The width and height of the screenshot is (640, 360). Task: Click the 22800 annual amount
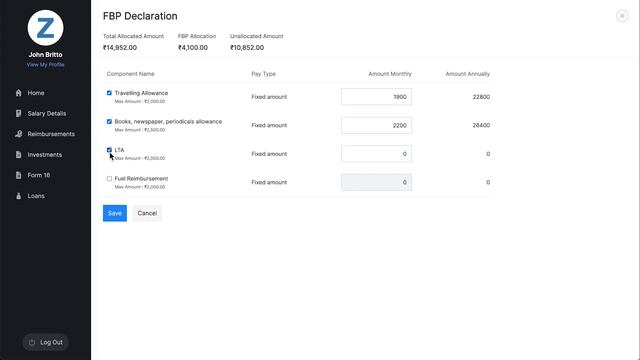coord(481,97)
